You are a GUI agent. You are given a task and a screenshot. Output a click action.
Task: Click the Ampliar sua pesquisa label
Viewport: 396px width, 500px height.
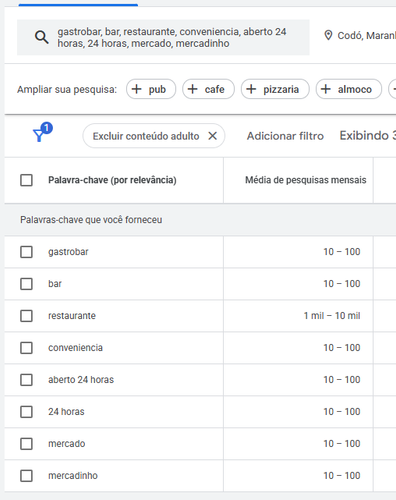[x=67, y=89]
